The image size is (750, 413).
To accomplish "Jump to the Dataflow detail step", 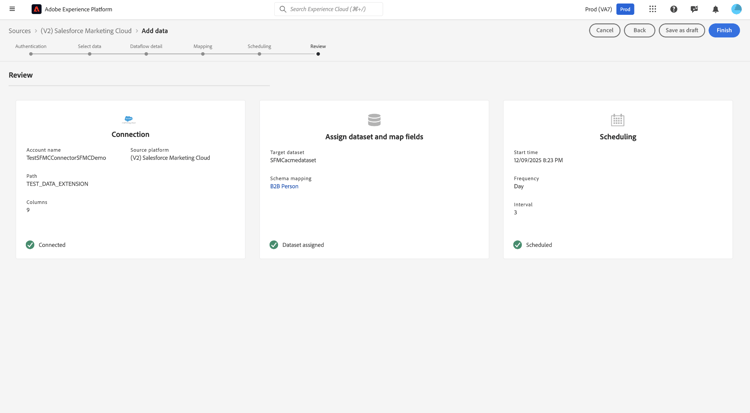I will [x=146, y=54].
